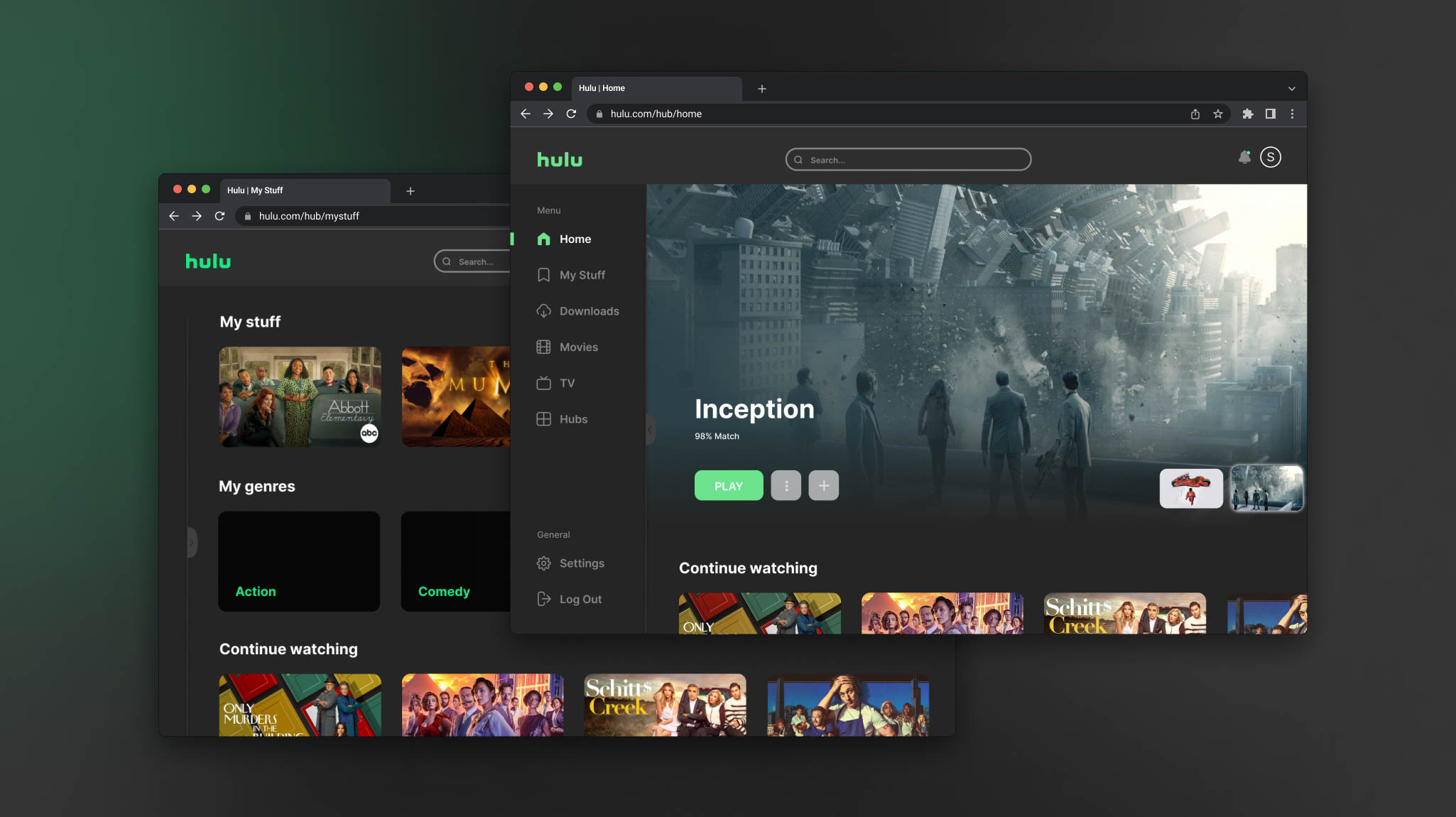Expand sidebar in My Stuff window

pos(192,543)
